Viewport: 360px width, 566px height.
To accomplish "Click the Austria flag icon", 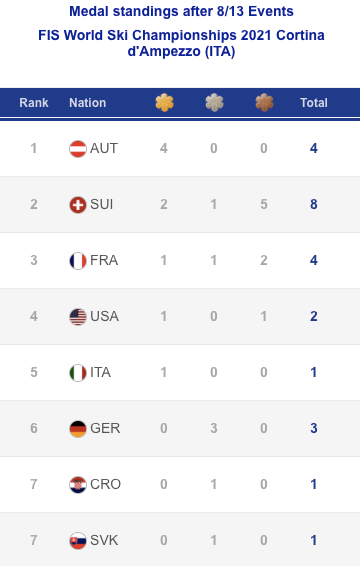I will coord(78,149).
